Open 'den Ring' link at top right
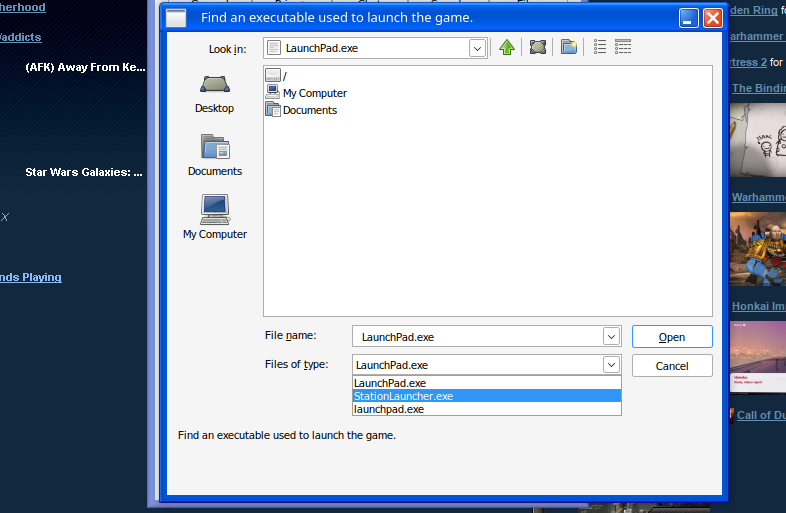The image size is (786, 513). coord(754,10)
